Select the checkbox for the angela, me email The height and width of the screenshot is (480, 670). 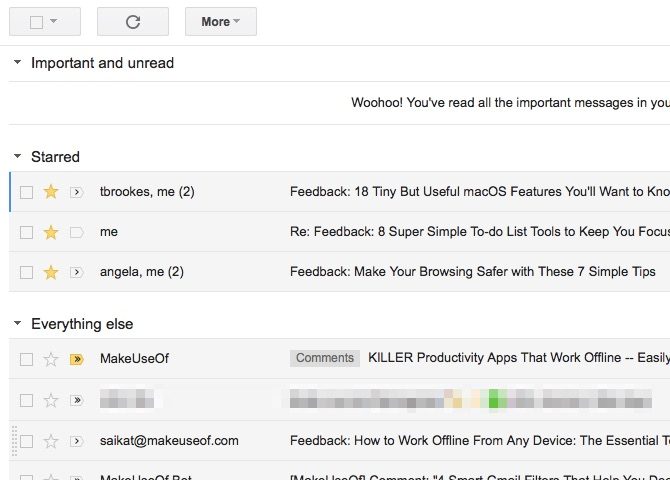pos(26,272)
